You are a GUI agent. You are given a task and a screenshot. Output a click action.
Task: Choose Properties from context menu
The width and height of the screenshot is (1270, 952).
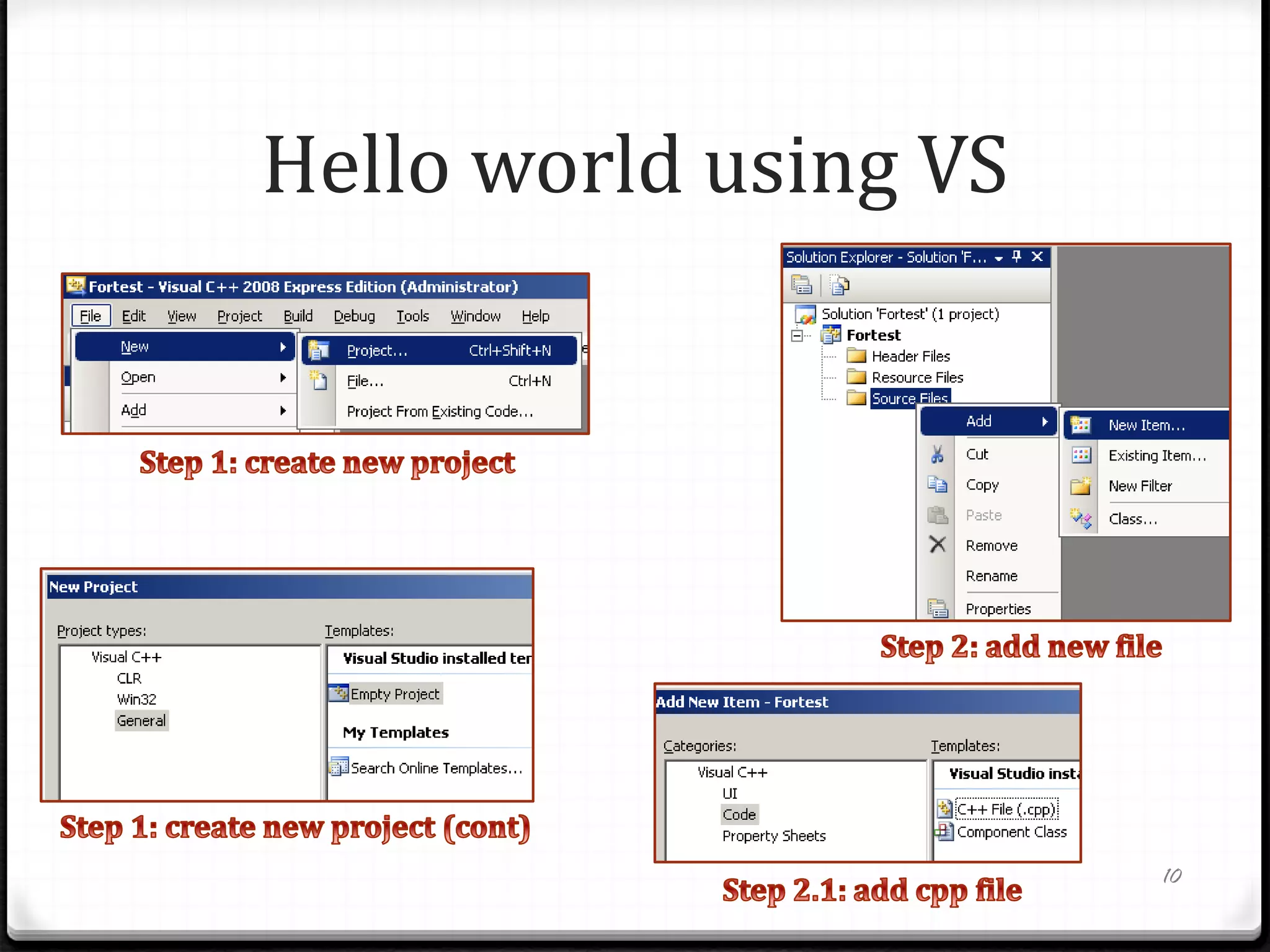tap(998, 609)
